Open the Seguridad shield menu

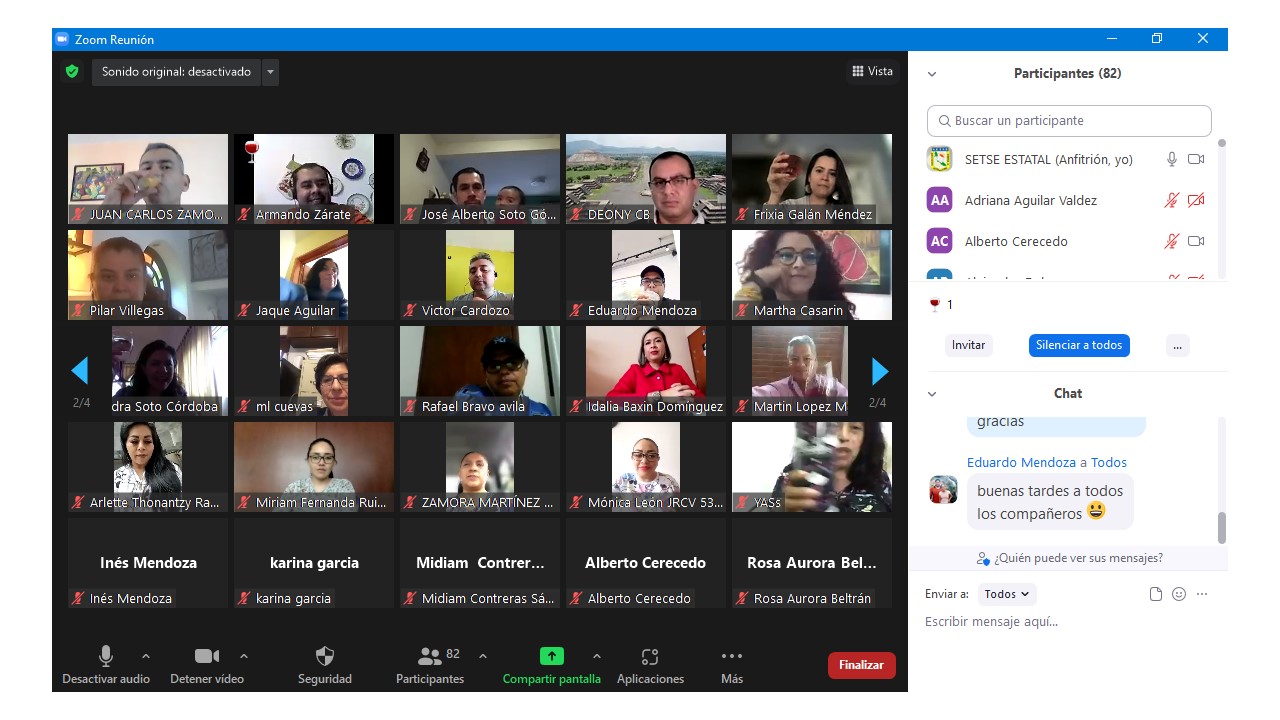[325, 666]
